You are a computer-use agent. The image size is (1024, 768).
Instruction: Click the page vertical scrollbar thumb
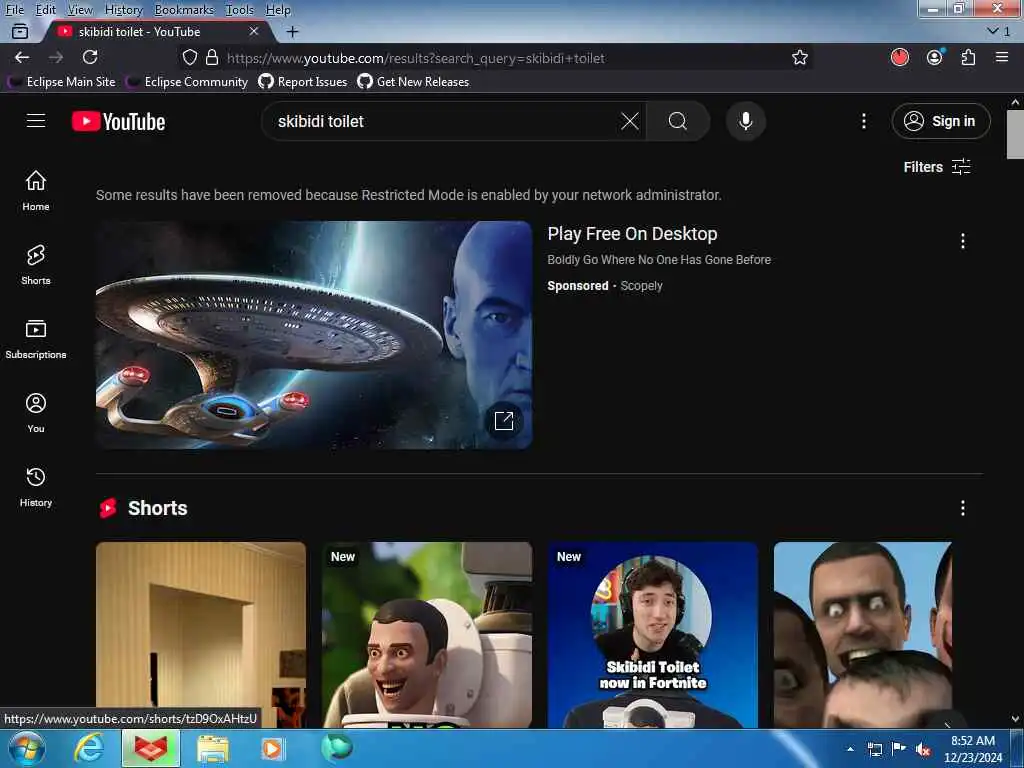(1015, 134)
